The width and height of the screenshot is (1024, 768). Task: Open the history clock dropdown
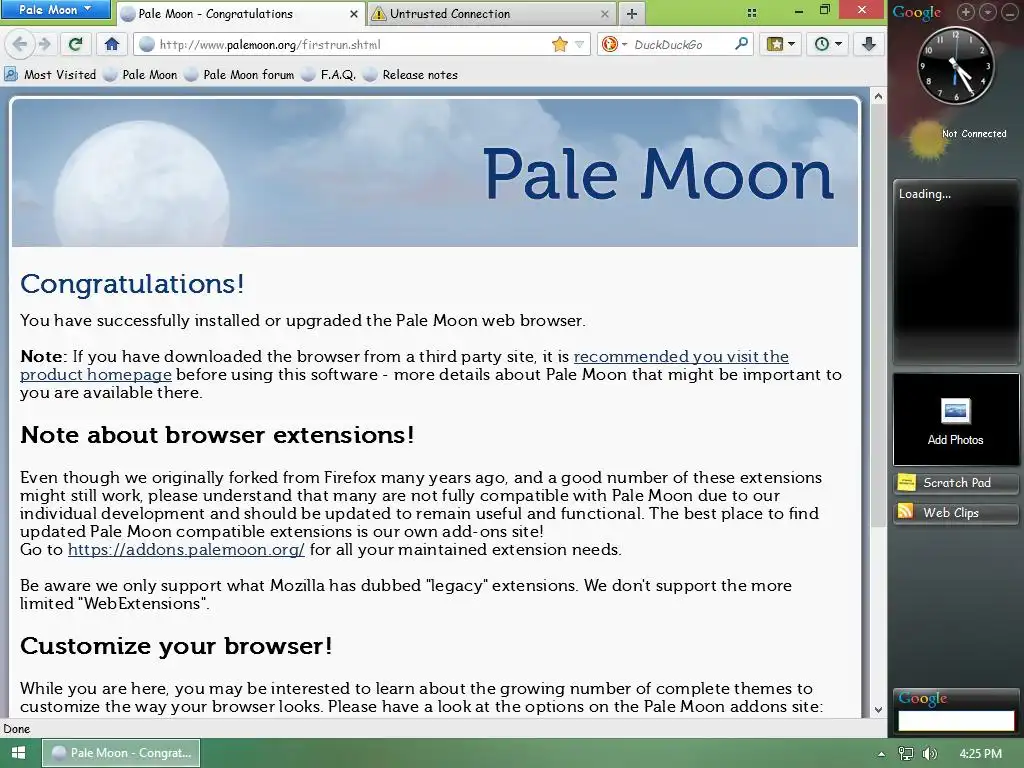828,44
